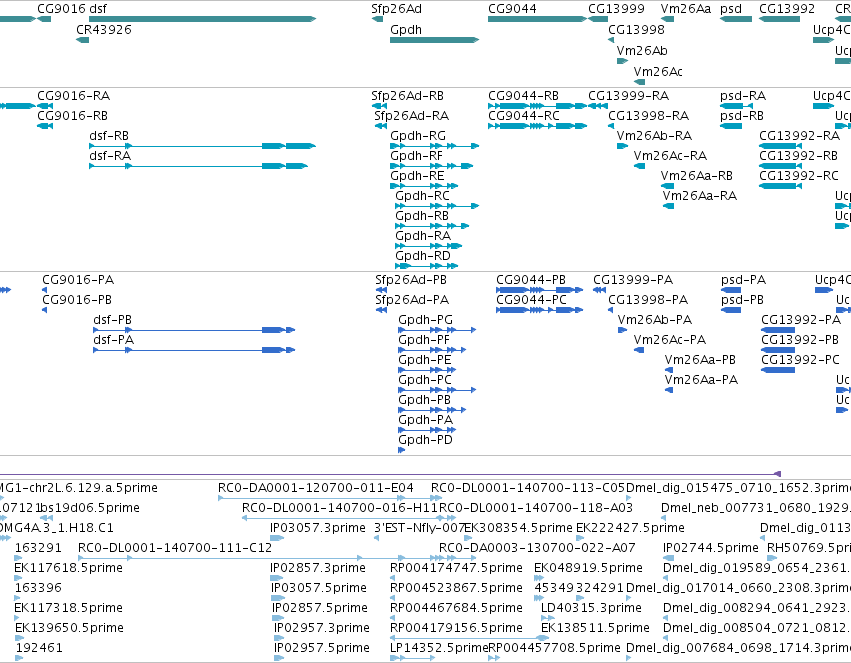
Task: Click the CG13992 gene label
Action: (x=787, y=9)
